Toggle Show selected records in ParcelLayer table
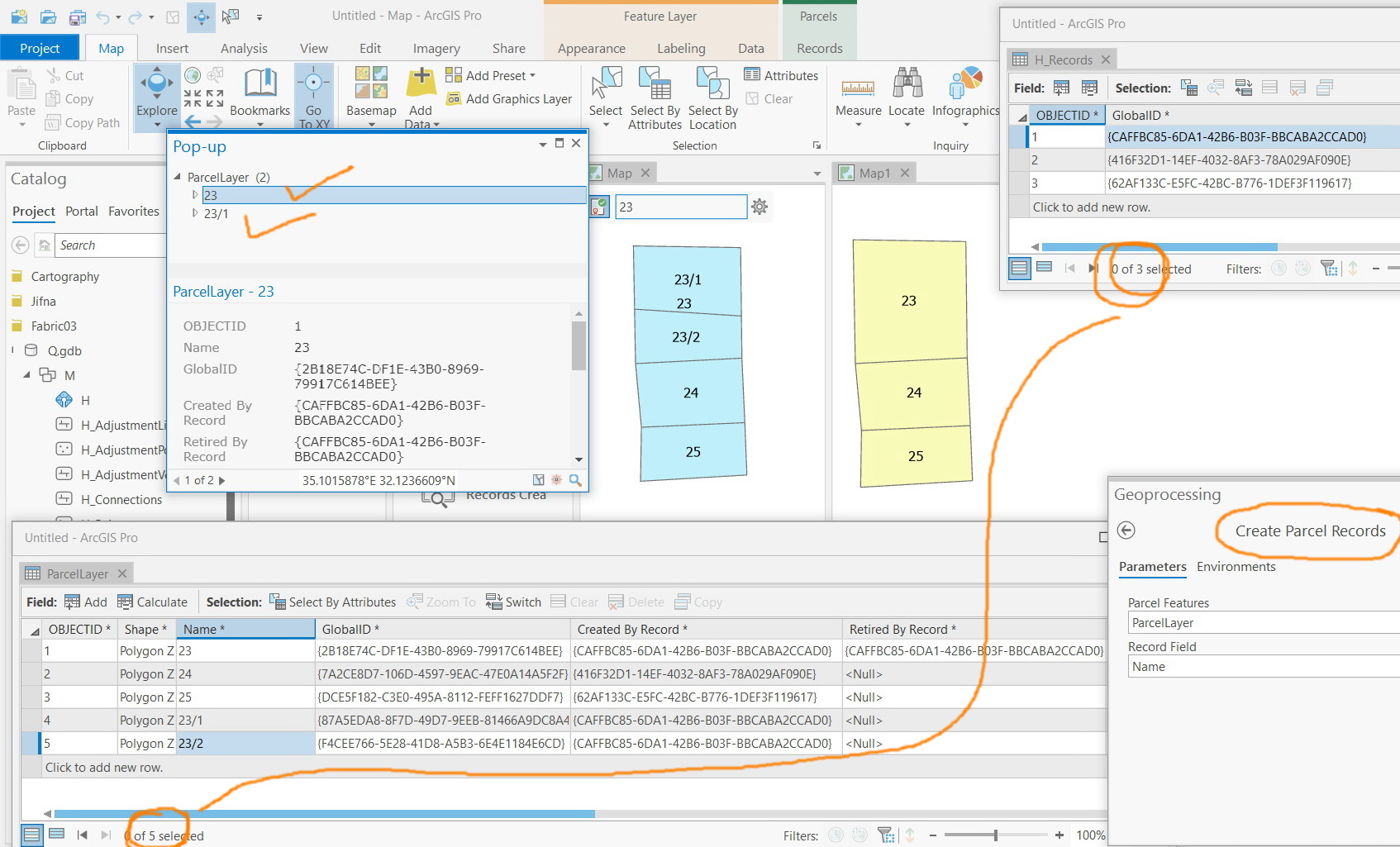Screen dimensions: 1400x847 tap(57, 835)
